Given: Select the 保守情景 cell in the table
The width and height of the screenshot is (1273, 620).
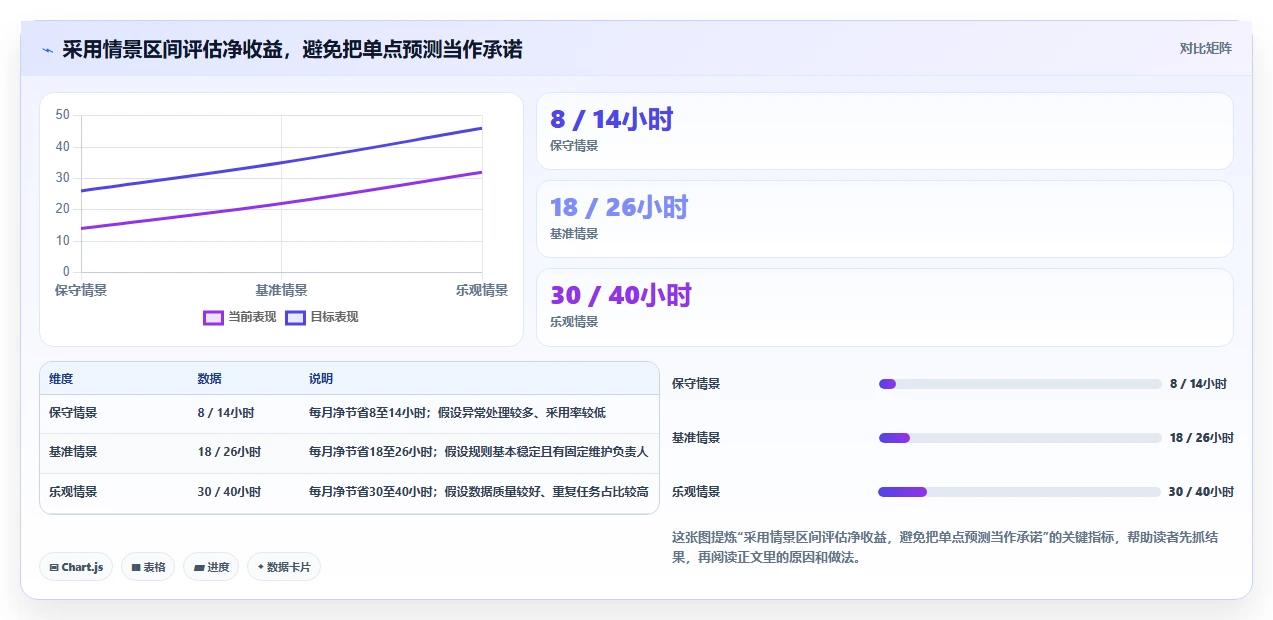Looking at the screenshot, I should coord(73,412).
